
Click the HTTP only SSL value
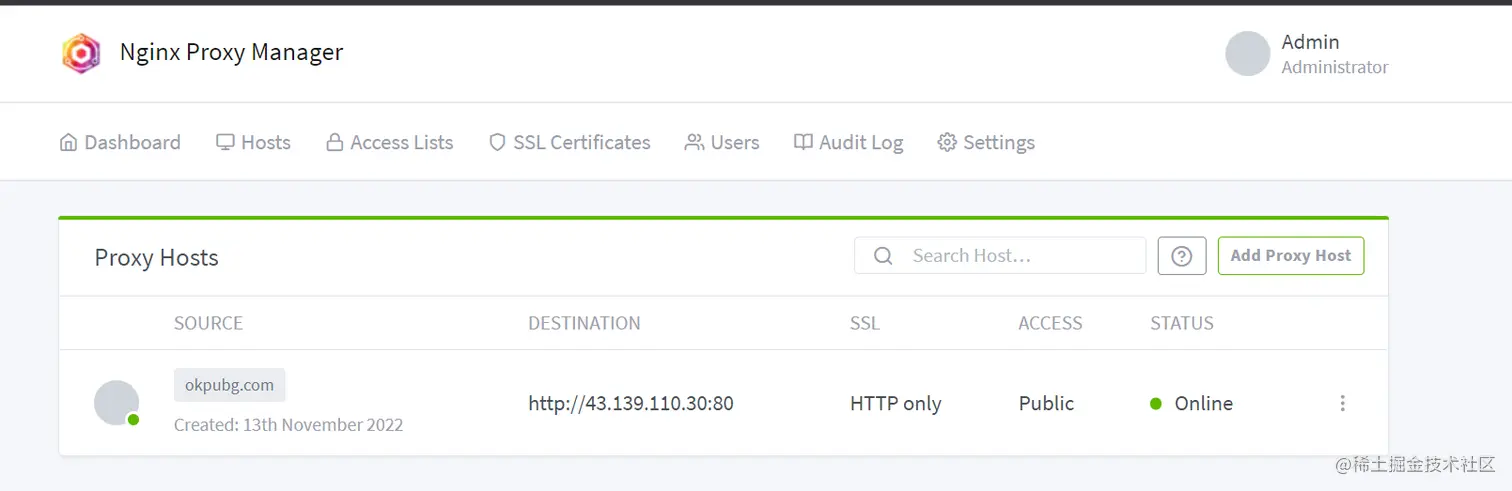tap(896, 404)
